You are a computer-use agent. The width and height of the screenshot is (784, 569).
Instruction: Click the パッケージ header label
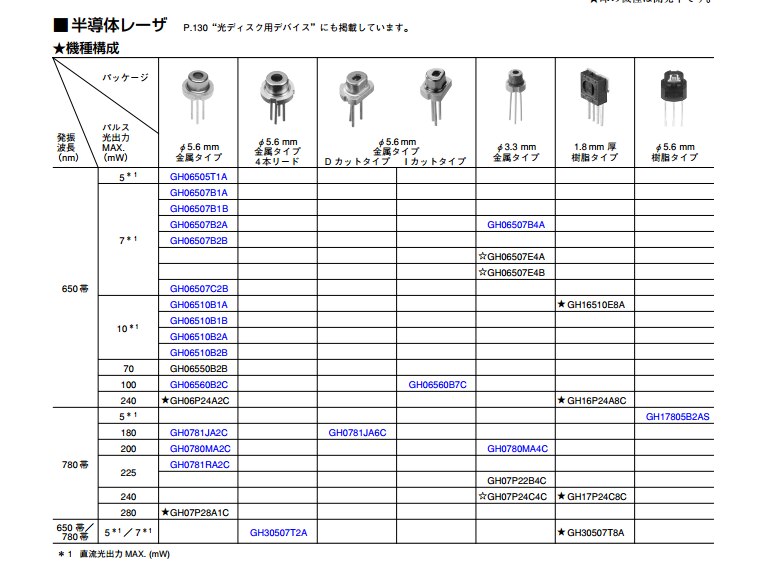point(126,77)
